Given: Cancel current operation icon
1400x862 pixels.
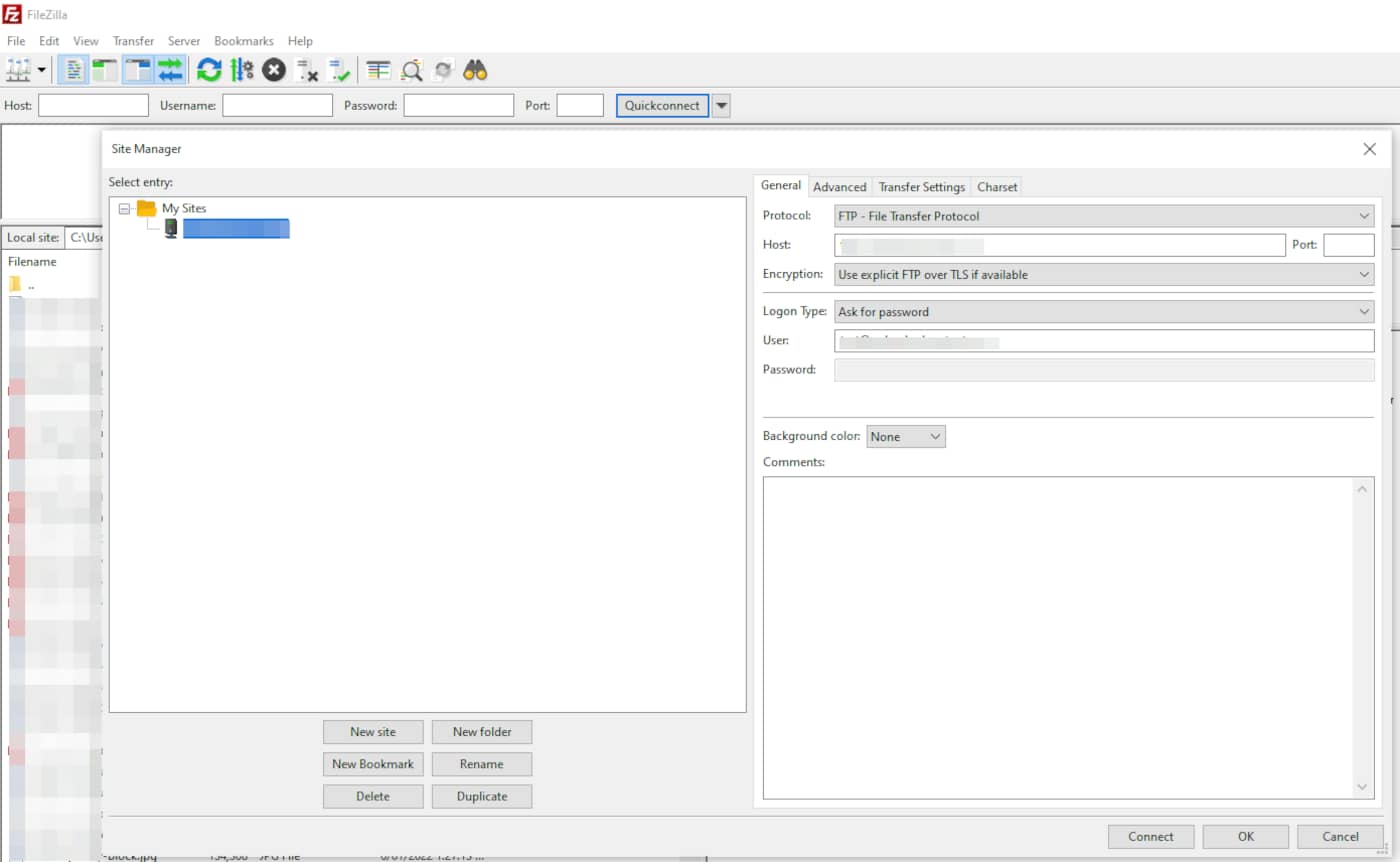Looking at the screenshot, I should point(274,70).
